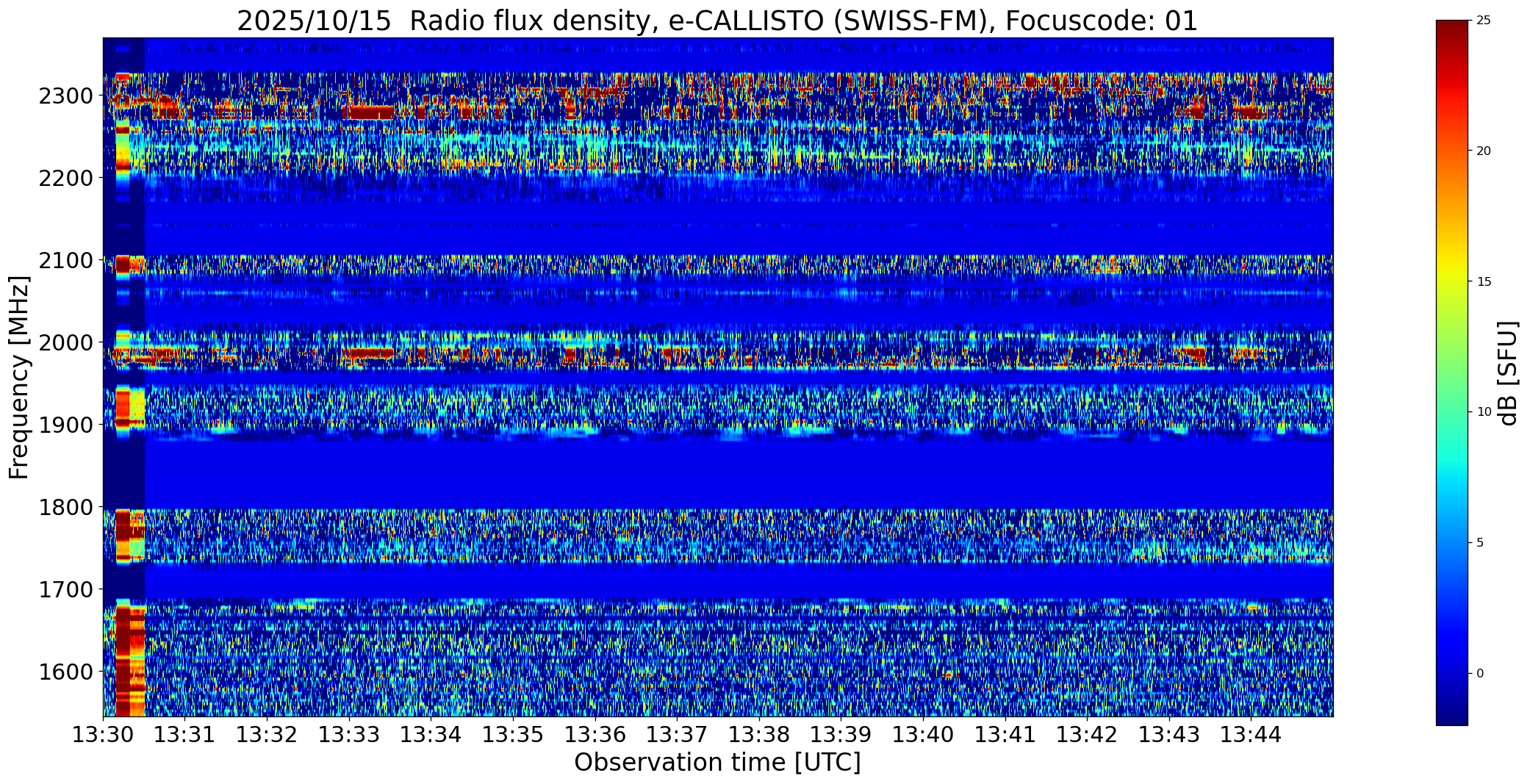Click the dB color scale bar
The width and height of the screenshot is (1530, 784).
click(1451, 373)
